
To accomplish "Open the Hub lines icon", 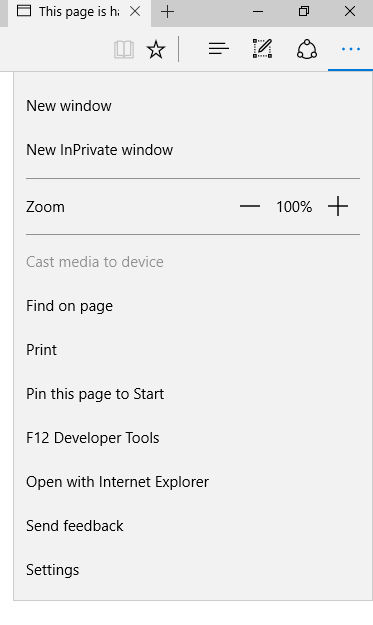I will (218, 49).
